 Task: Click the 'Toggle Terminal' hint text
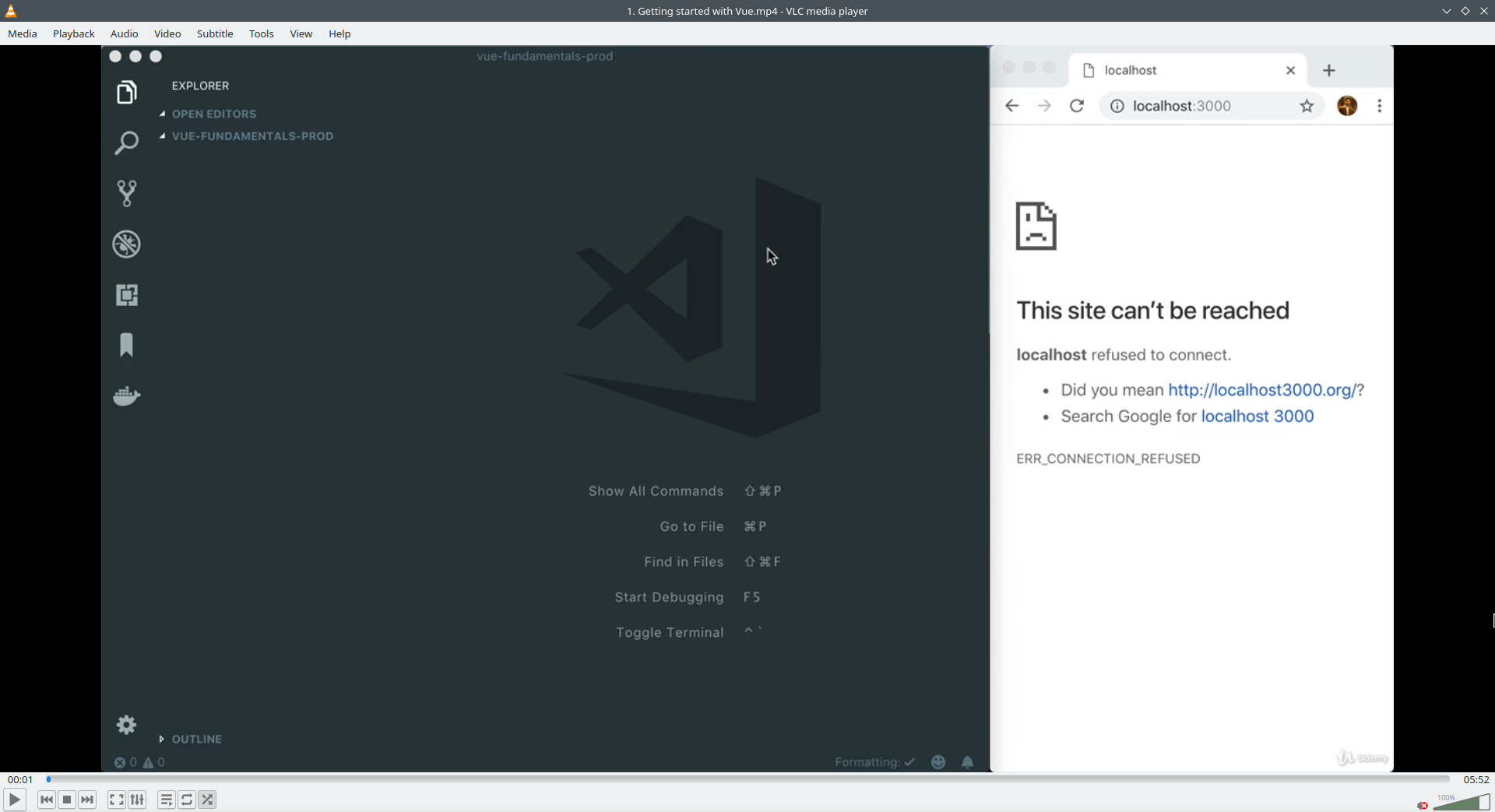click(670, 633)
